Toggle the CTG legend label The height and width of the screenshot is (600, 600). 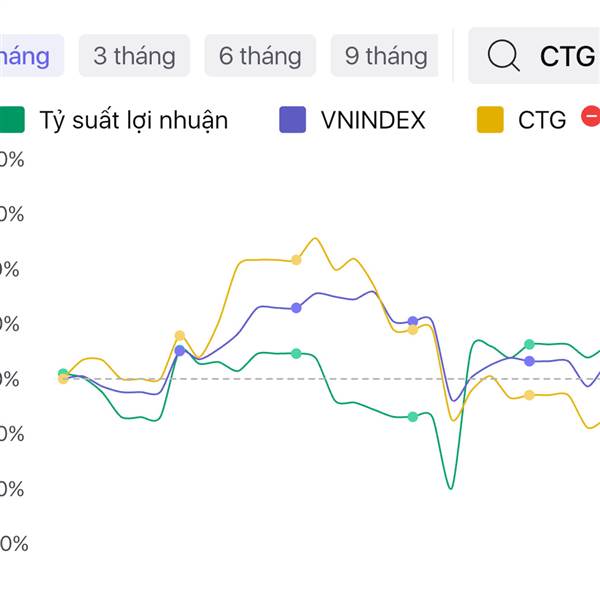point(542,121)
